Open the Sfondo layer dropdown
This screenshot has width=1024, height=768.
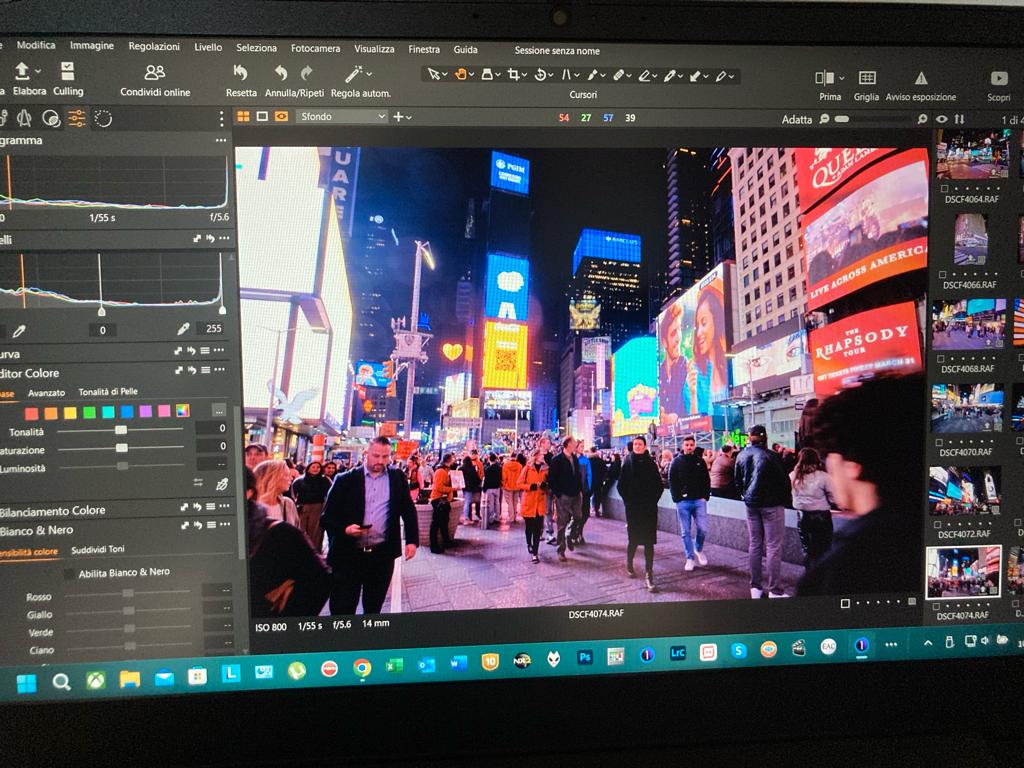click(343, 116)
